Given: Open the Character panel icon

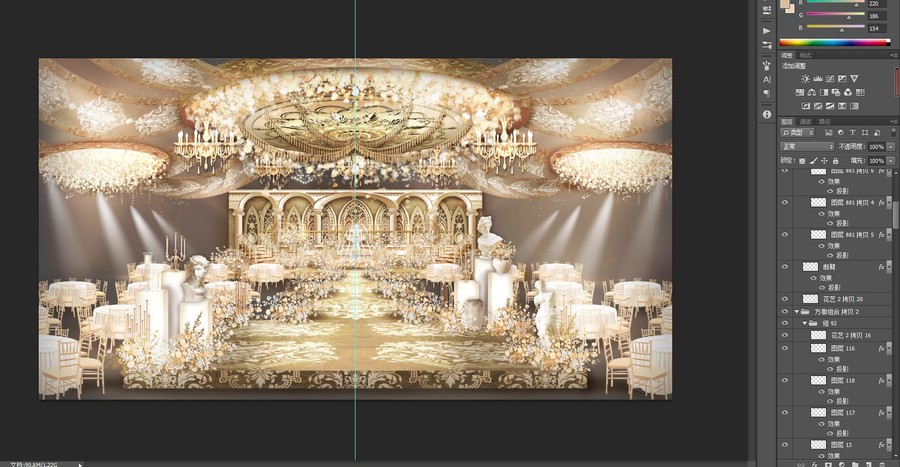Looking at the screenshot, I should tap(767, 80).
